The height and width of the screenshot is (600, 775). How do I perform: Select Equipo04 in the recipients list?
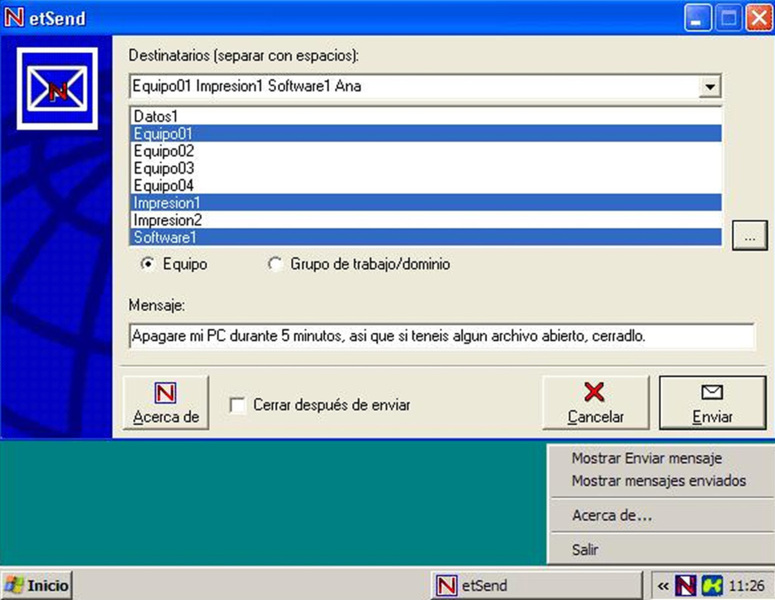(426, 185)
